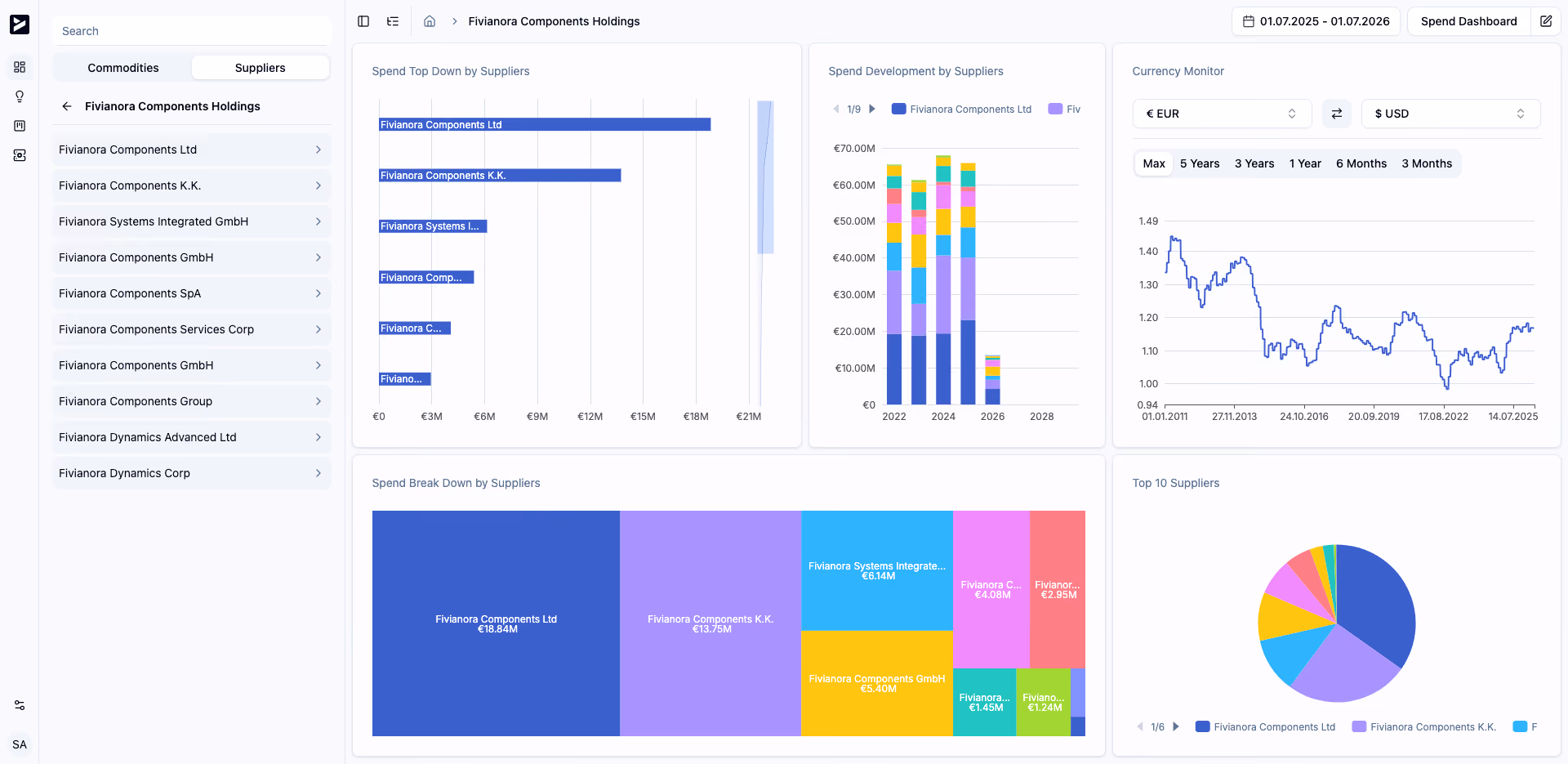1568x764 pixels.
Task: Go to home via the house icon
Action: tap(430, 21)
